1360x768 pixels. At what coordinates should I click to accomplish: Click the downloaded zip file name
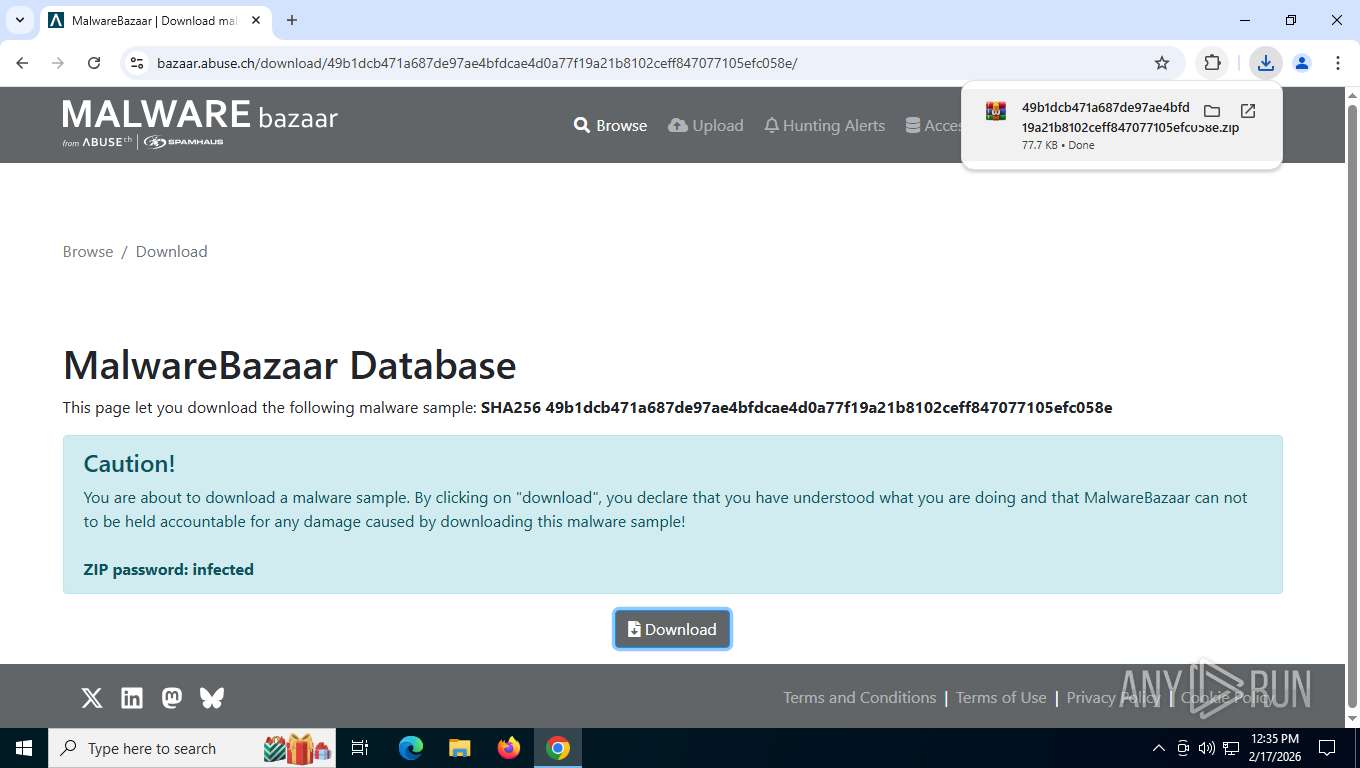(x=1130, y=117)
